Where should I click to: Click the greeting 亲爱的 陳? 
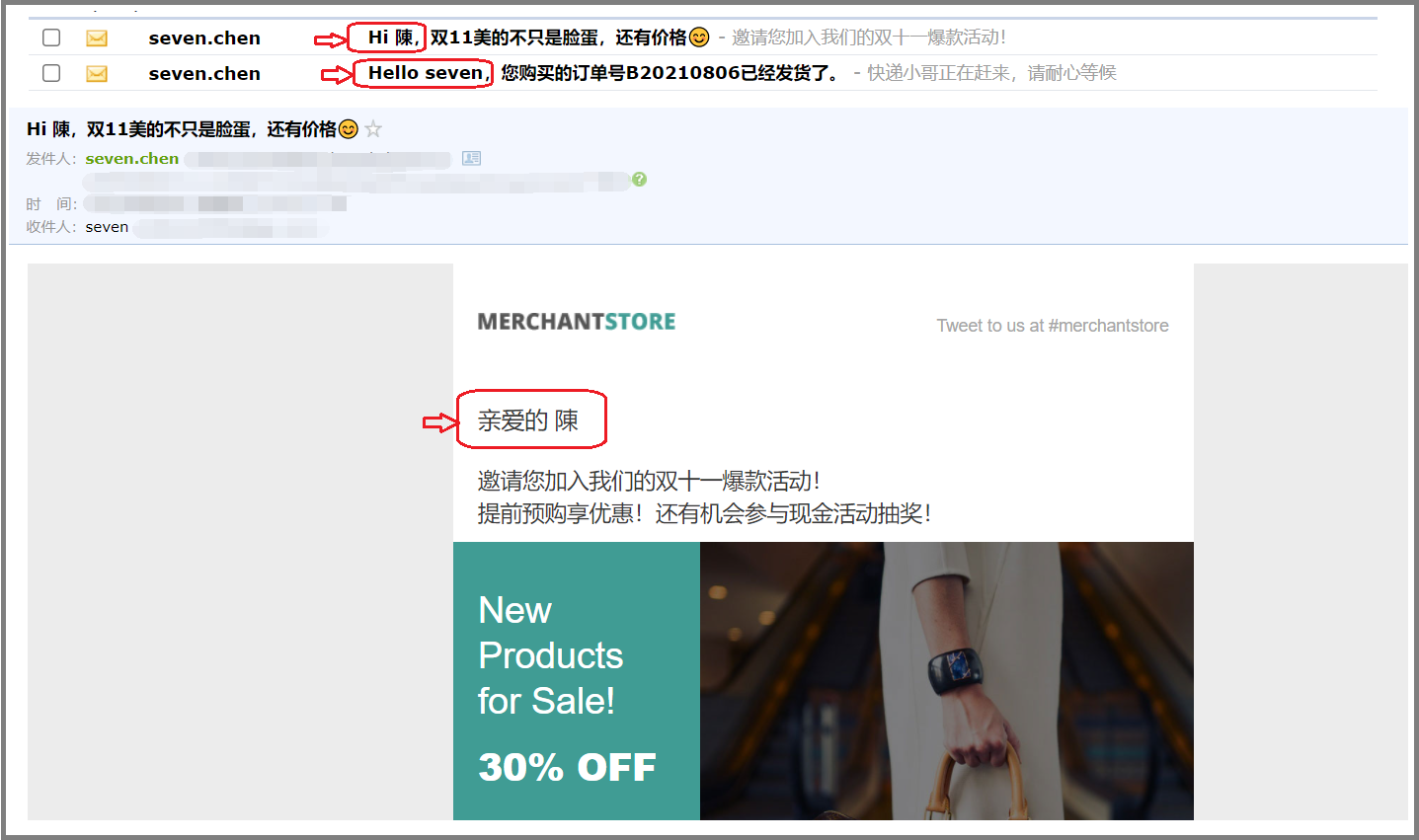coord(528,420)
